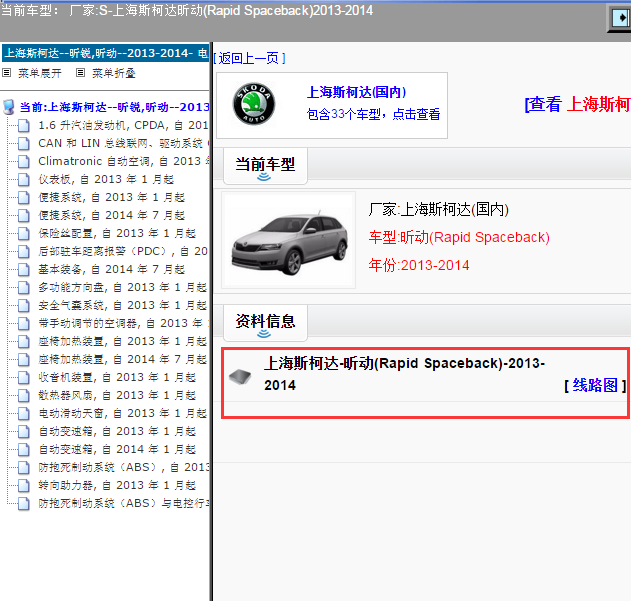Open 散热器风扇, 自 2013 年 1 月起
Viewport: 631px width, 601px height.
pos(117,395)
